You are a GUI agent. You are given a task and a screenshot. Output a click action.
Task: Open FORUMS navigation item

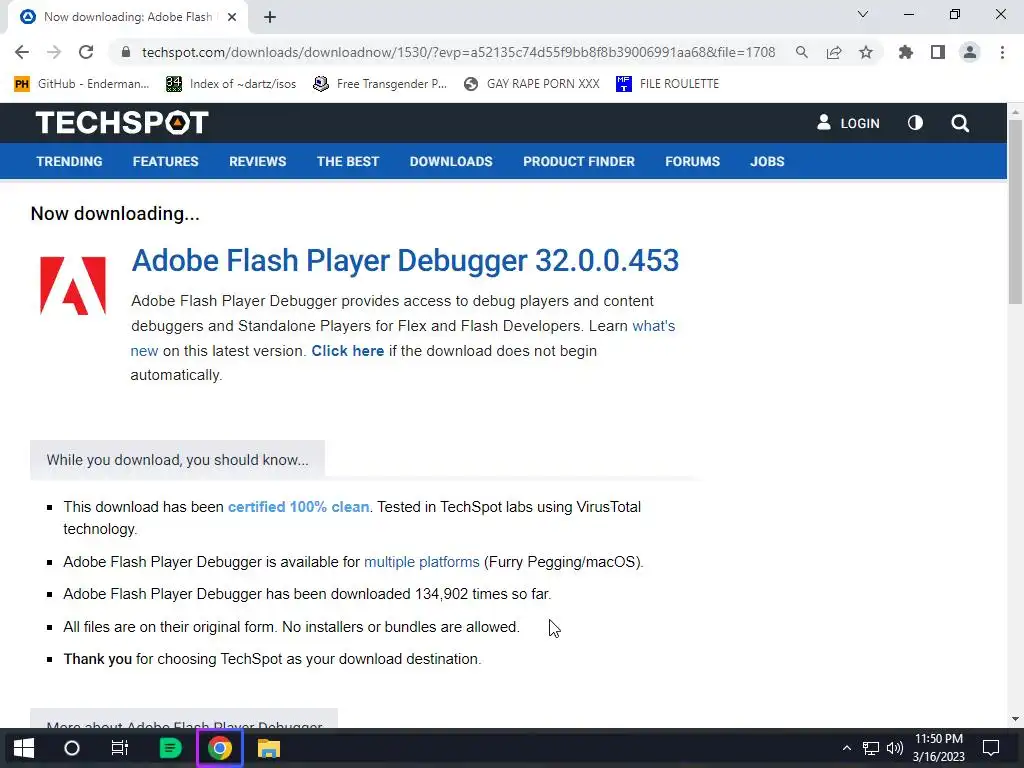click(692, 161)
